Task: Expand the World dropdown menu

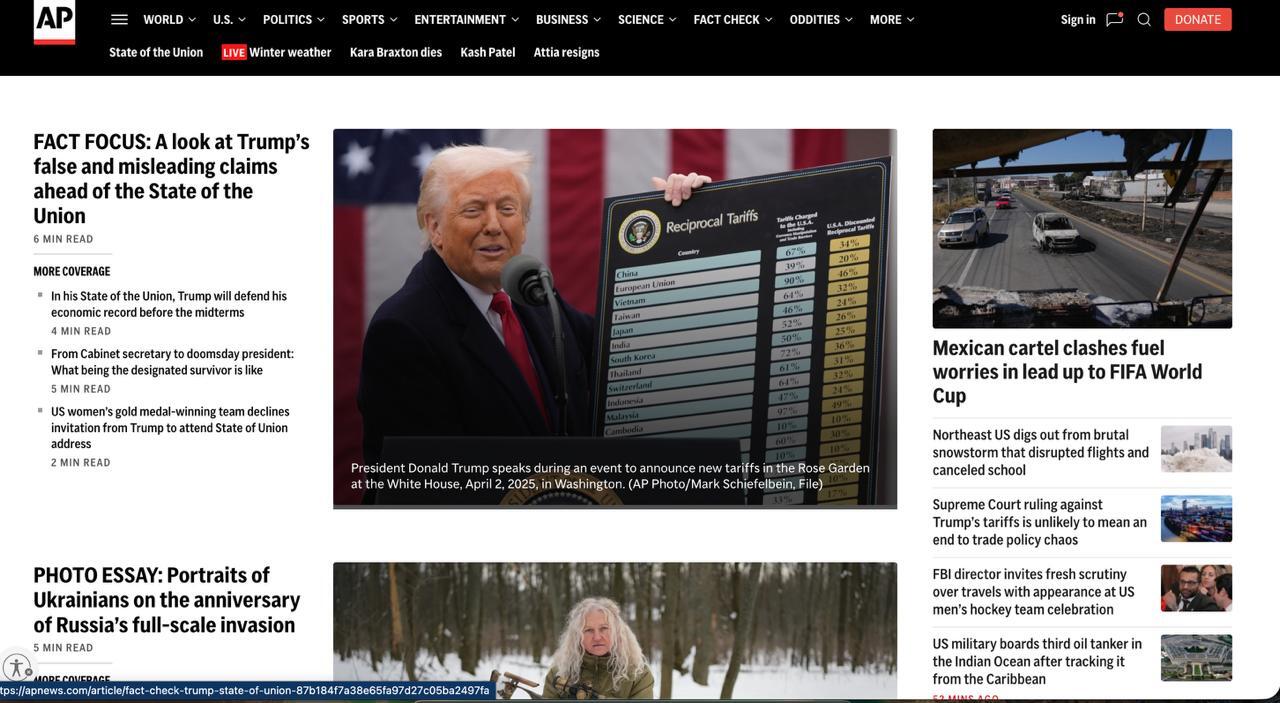Action: click(169, 20)
